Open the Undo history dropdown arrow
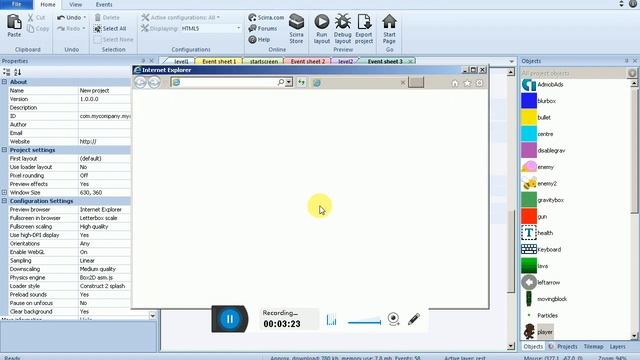The width and height of the screenshot is (640, 360). coord(84,18)
